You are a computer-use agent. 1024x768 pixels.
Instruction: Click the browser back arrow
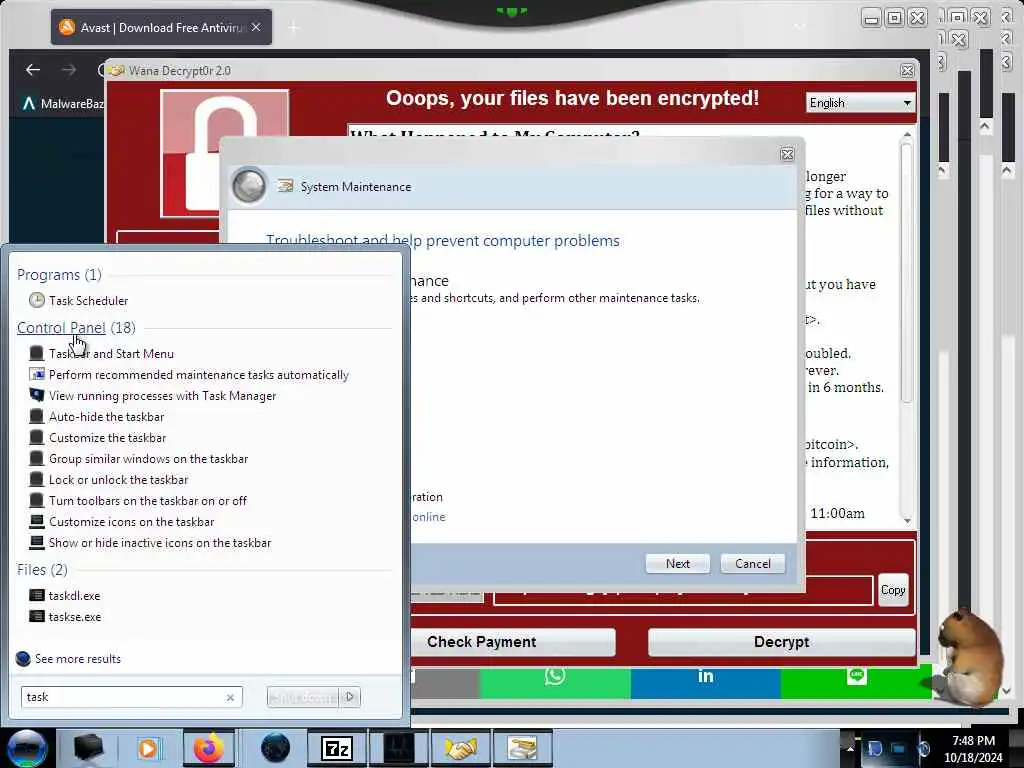click(33, 70)
